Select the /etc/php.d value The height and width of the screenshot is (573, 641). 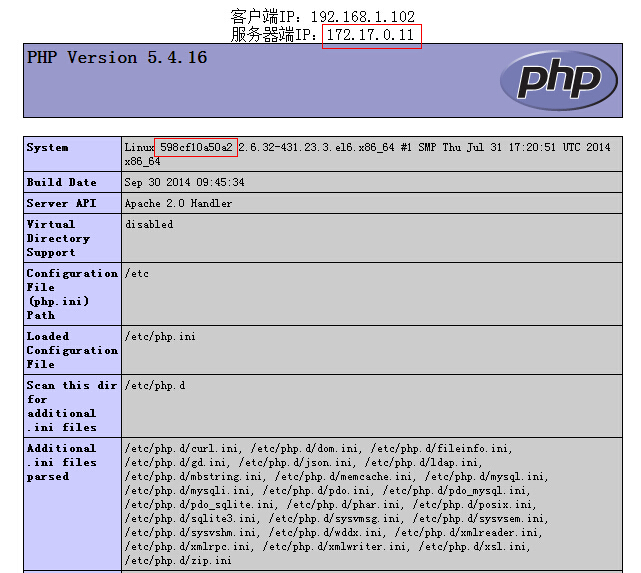point(155,385)
